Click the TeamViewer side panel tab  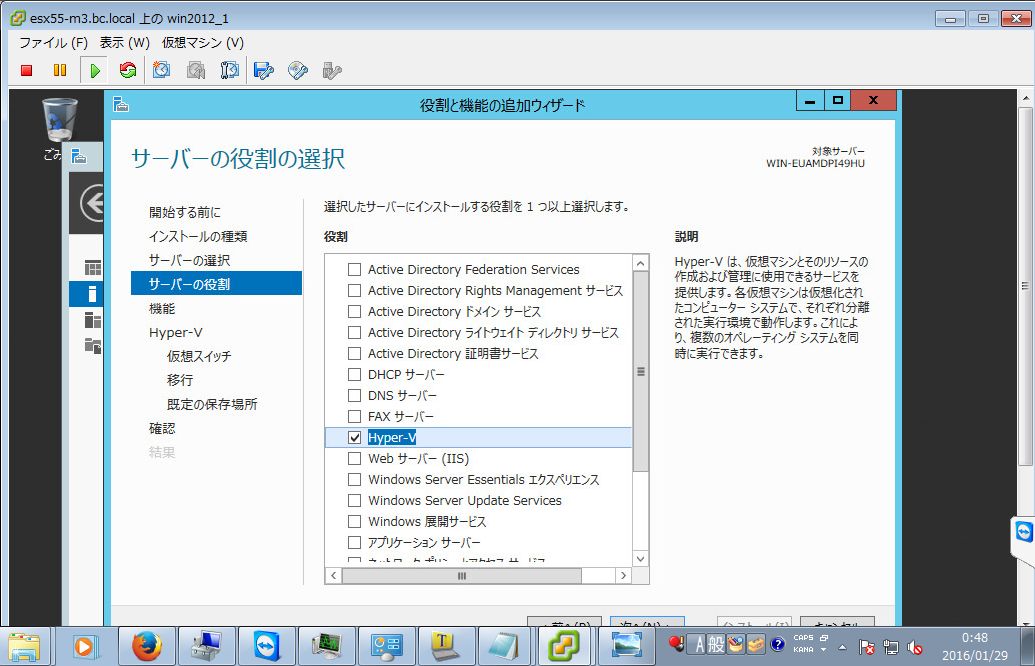pos(1023,531)
